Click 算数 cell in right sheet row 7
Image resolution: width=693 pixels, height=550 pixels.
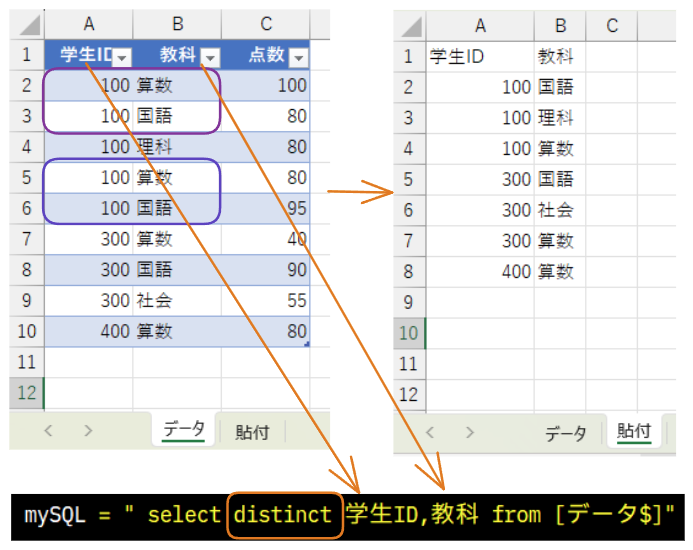pyautogui.click(x=560, y=241)
